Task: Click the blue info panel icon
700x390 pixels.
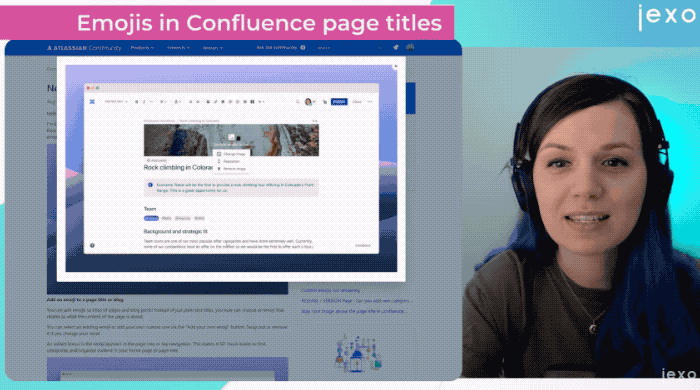Action: 150,185
